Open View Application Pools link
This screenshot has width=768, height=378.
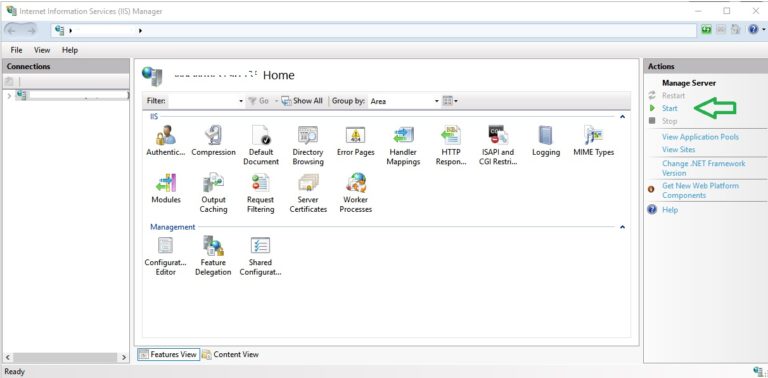point(700,137)
